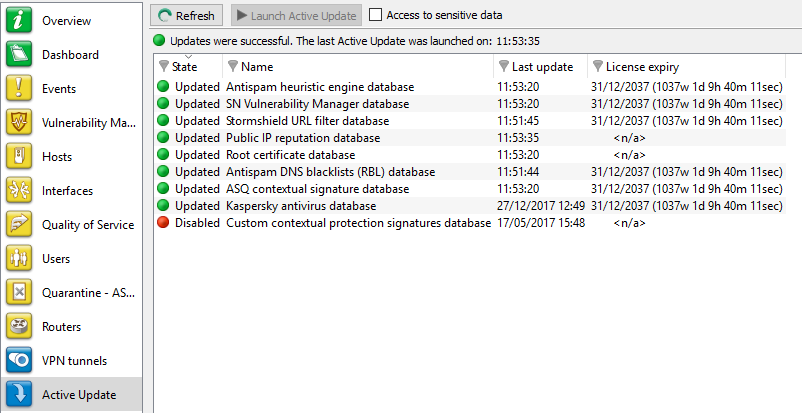
Task: Click green status dot of Antispam heuristic row
Action: coord(163,87)
